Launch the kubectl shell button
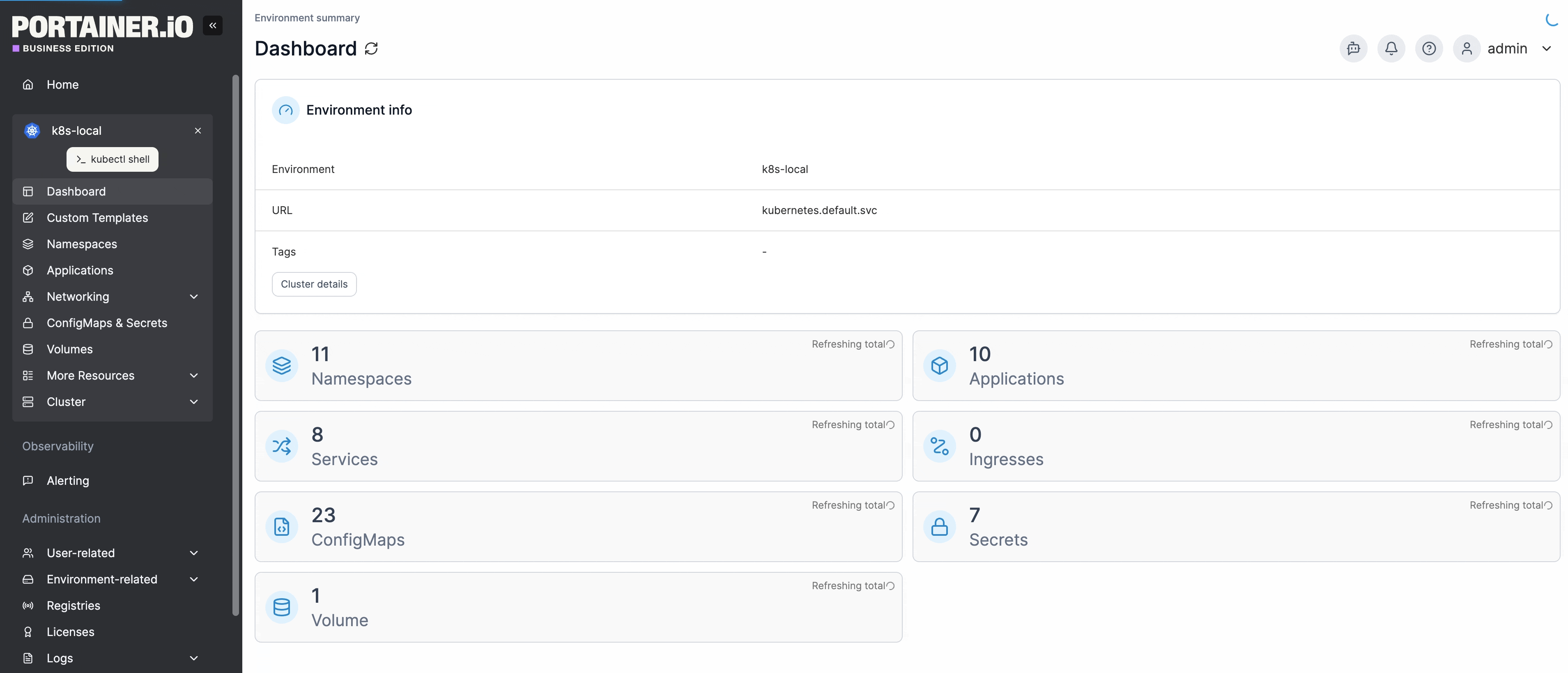Viewport: 1568px width, 673px height. [113, 159]
